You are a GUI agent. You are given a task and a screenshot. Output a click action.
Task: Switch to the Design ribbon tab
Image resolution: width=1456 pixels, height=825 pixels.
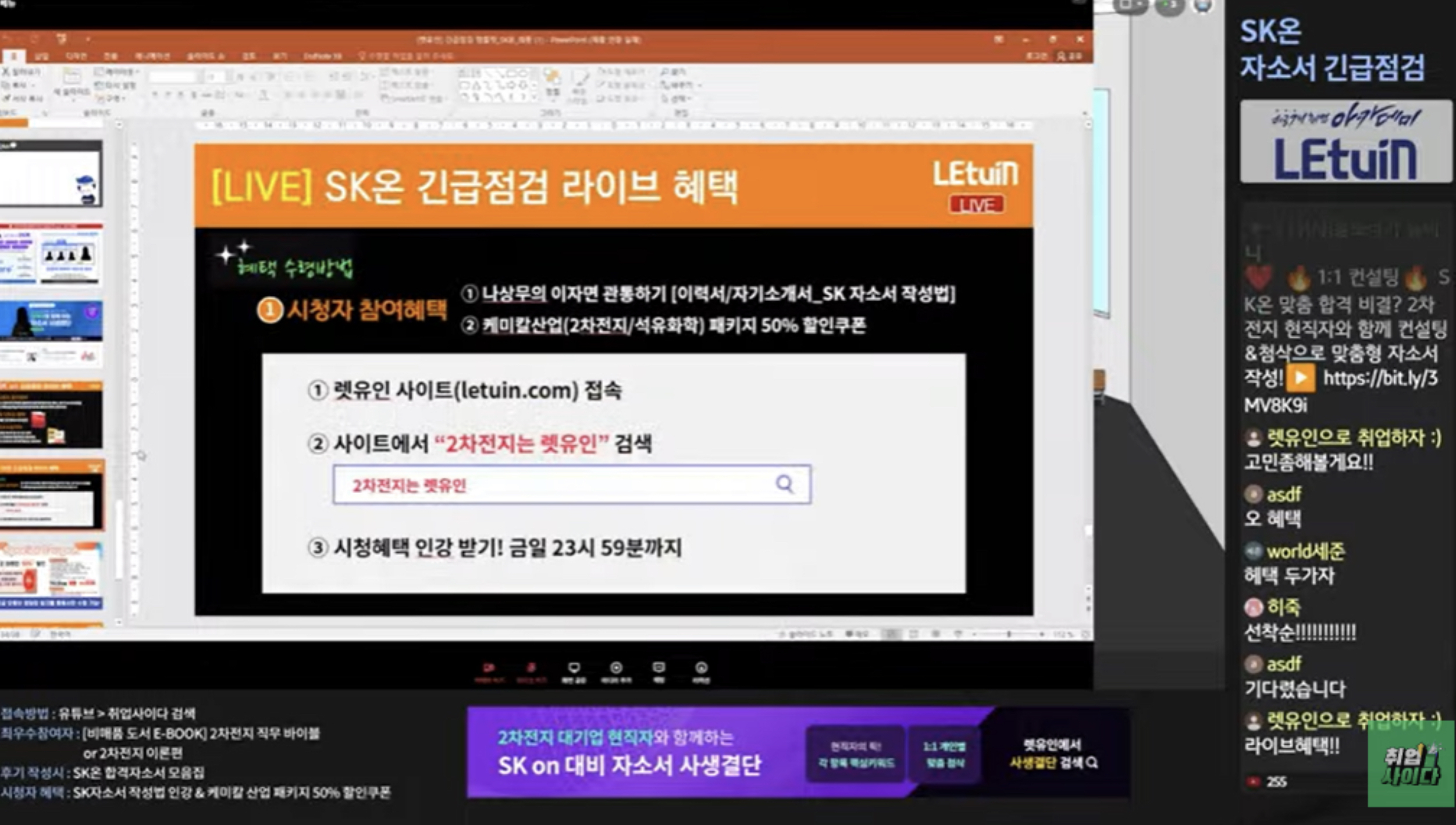(76, 56)
